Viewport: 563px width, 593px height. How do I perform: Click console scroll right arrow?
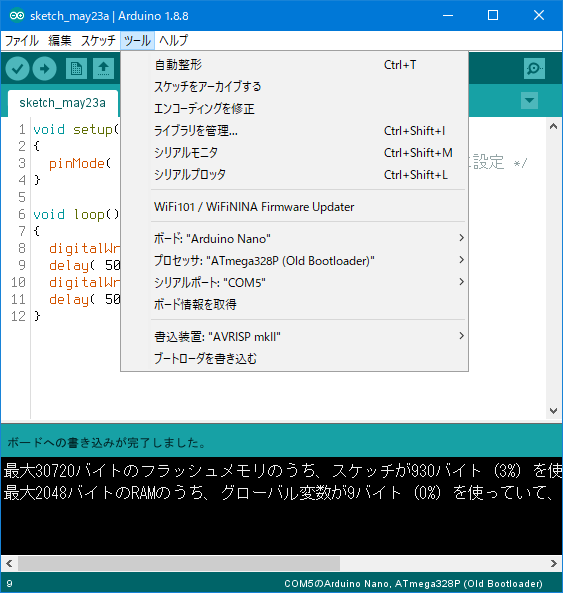(x=554, y=564)
